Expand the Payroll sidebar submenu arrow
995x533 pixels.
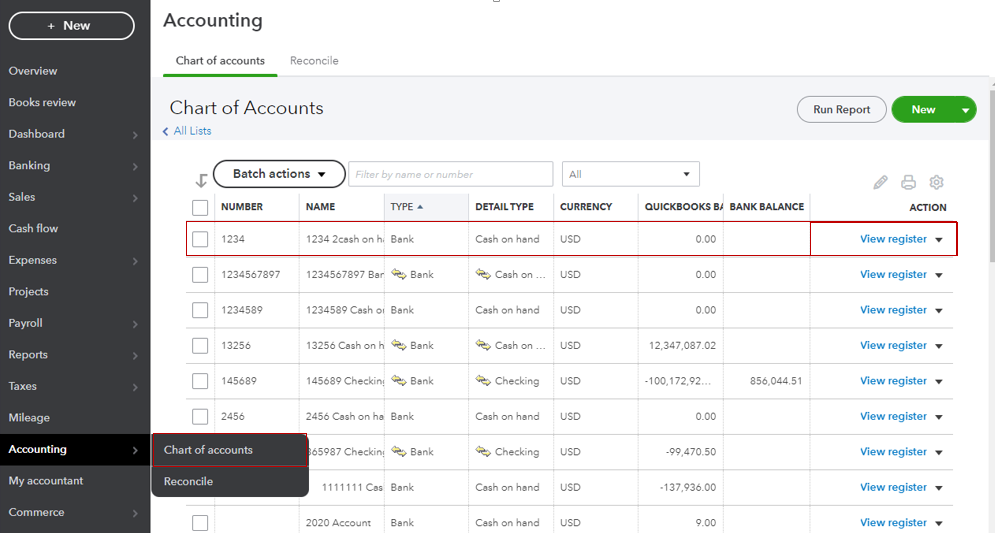point(135,324)
